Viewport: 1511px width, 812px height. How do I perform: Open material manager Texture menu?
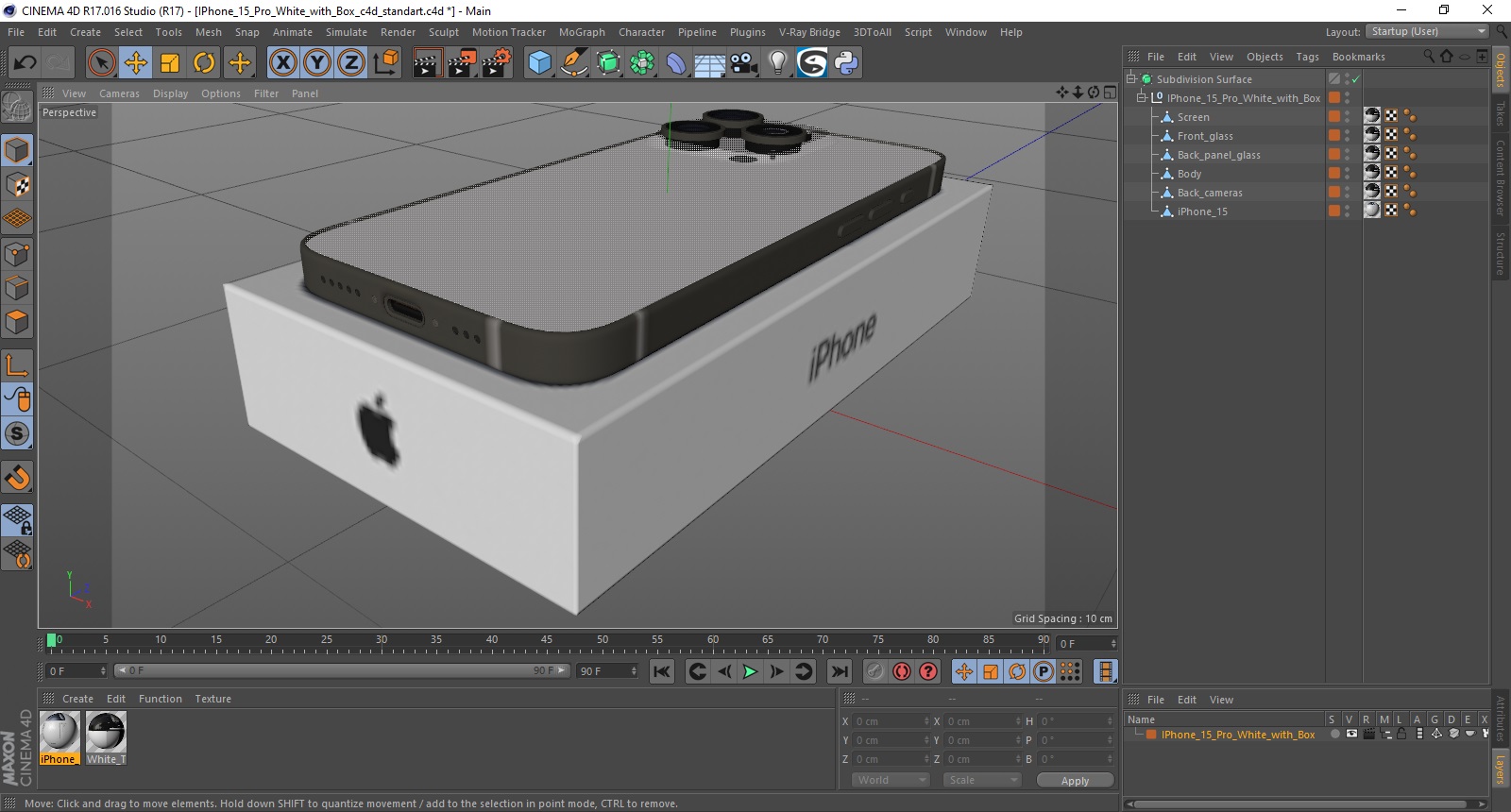point(212,699)
